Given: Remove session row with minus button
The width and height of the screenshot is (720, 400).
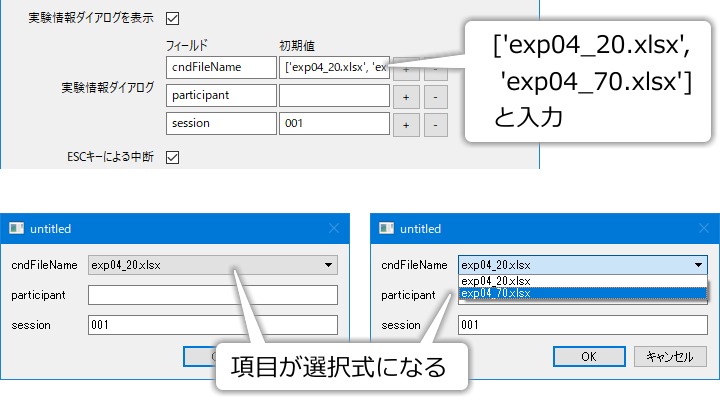Looking at the screenshot, I should 435,125.
